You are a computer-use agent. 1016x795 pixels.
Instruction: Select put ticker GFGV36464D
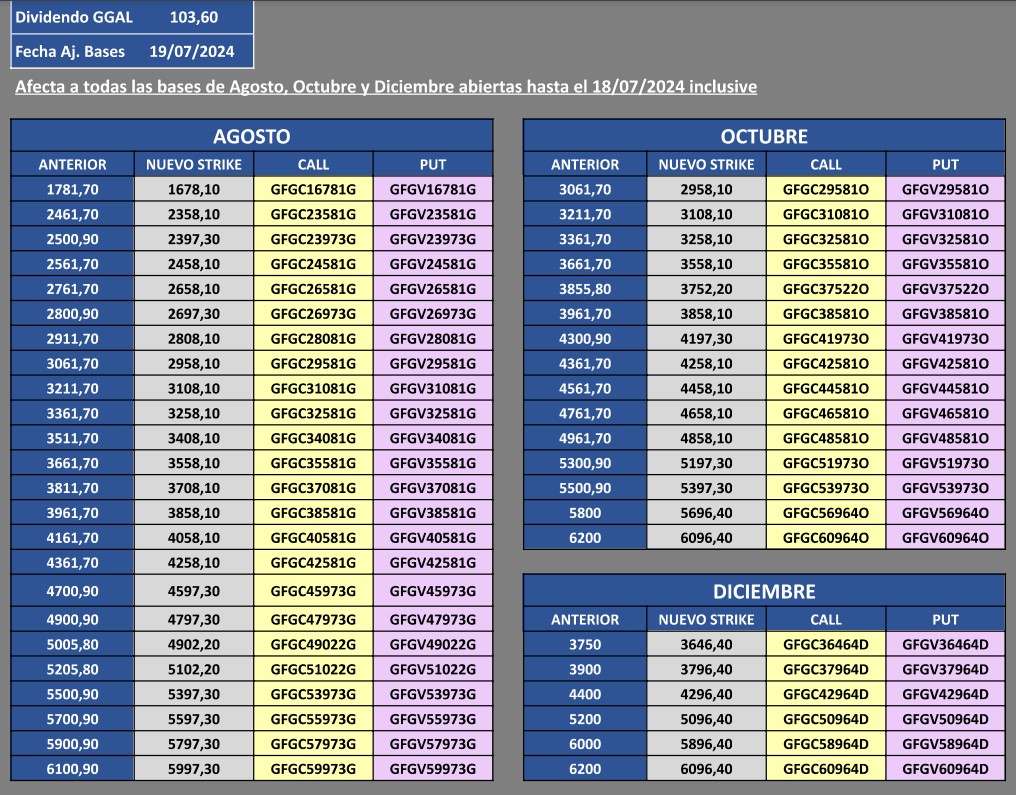pos(944,645)
